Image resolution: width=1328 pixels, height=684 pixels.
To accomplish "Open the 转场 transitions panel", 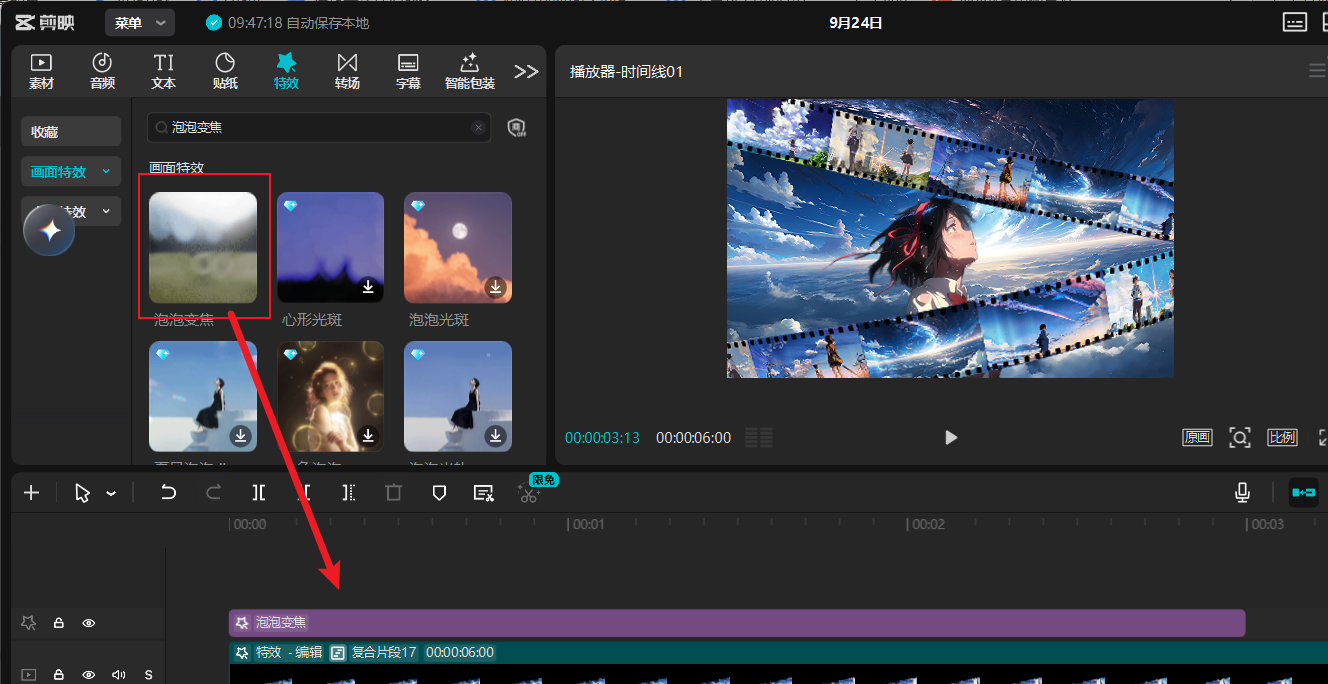I will coord(347,71).
